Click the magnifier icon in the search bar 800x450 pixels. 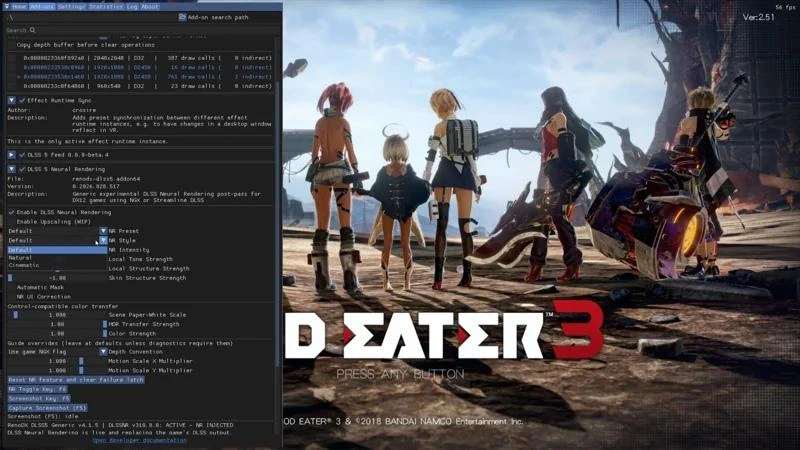pyautogui.click(x=33, y=30)
